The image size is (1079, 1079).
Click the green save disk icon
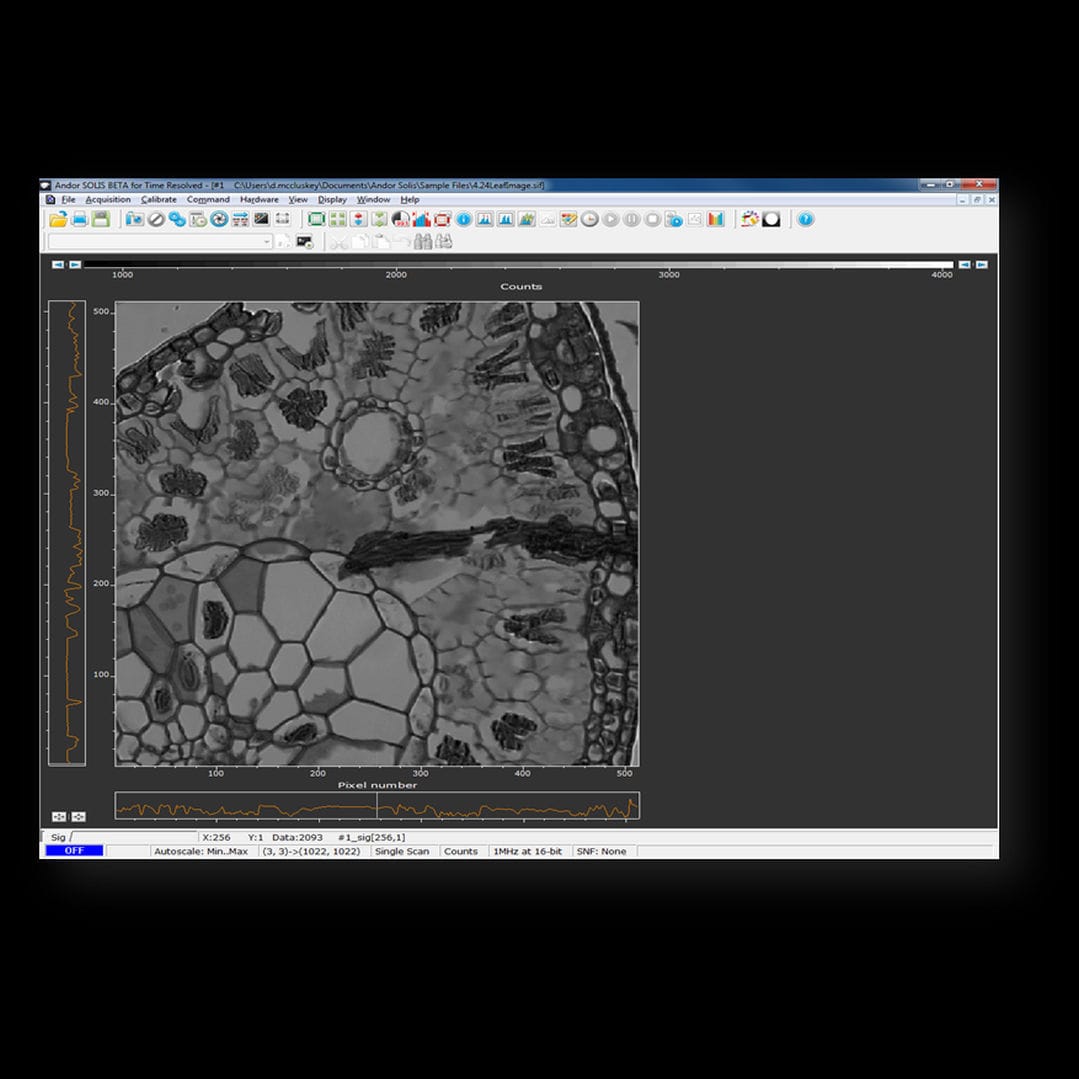point(100,219)
